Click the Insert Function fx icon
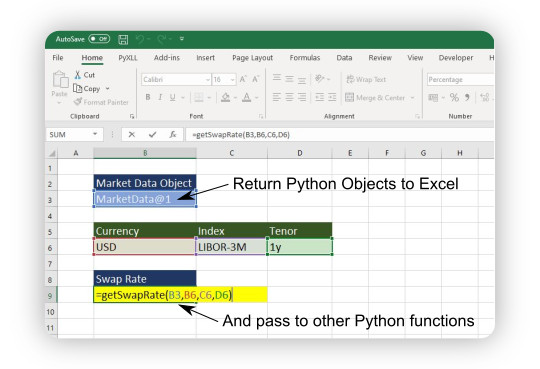The image size is (540, 369). 173,135
